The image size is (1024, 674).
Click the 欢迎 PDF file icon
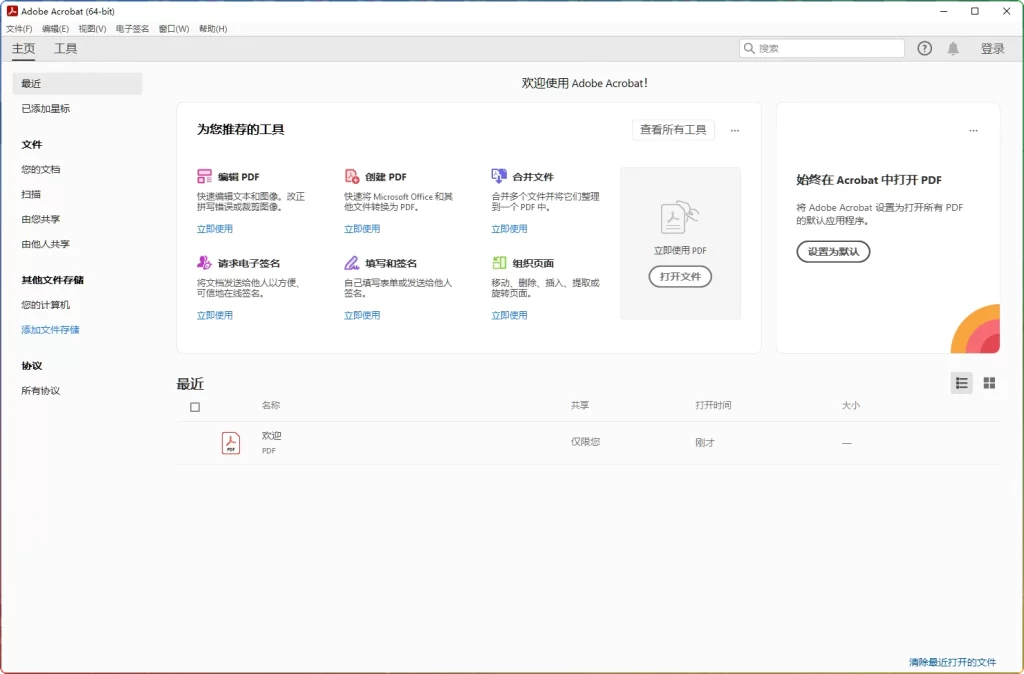229,442
